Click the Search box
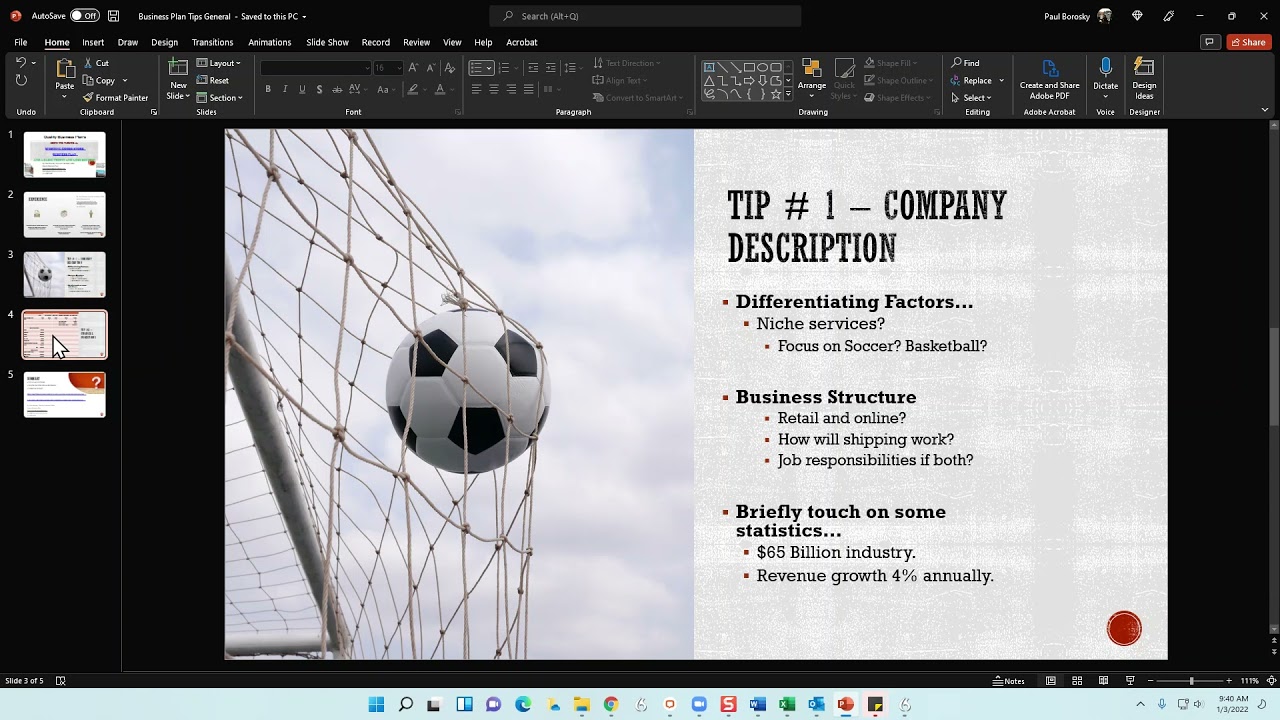 [x=645, y=16]
